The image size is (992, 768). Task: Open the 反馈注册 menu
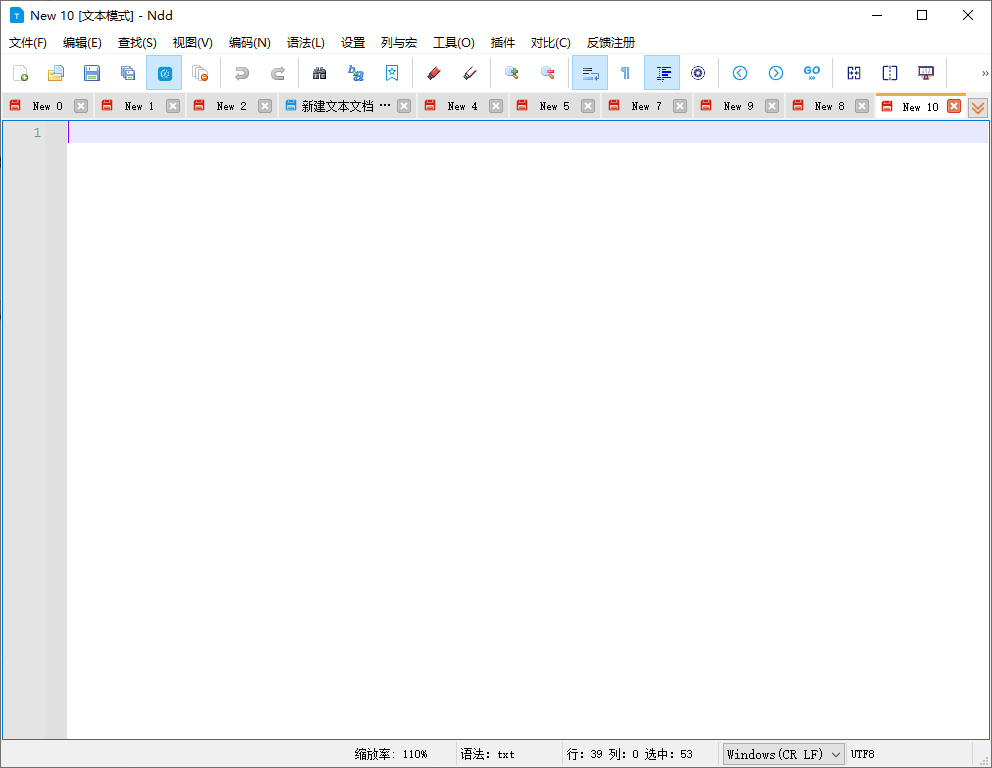point(611,43)
